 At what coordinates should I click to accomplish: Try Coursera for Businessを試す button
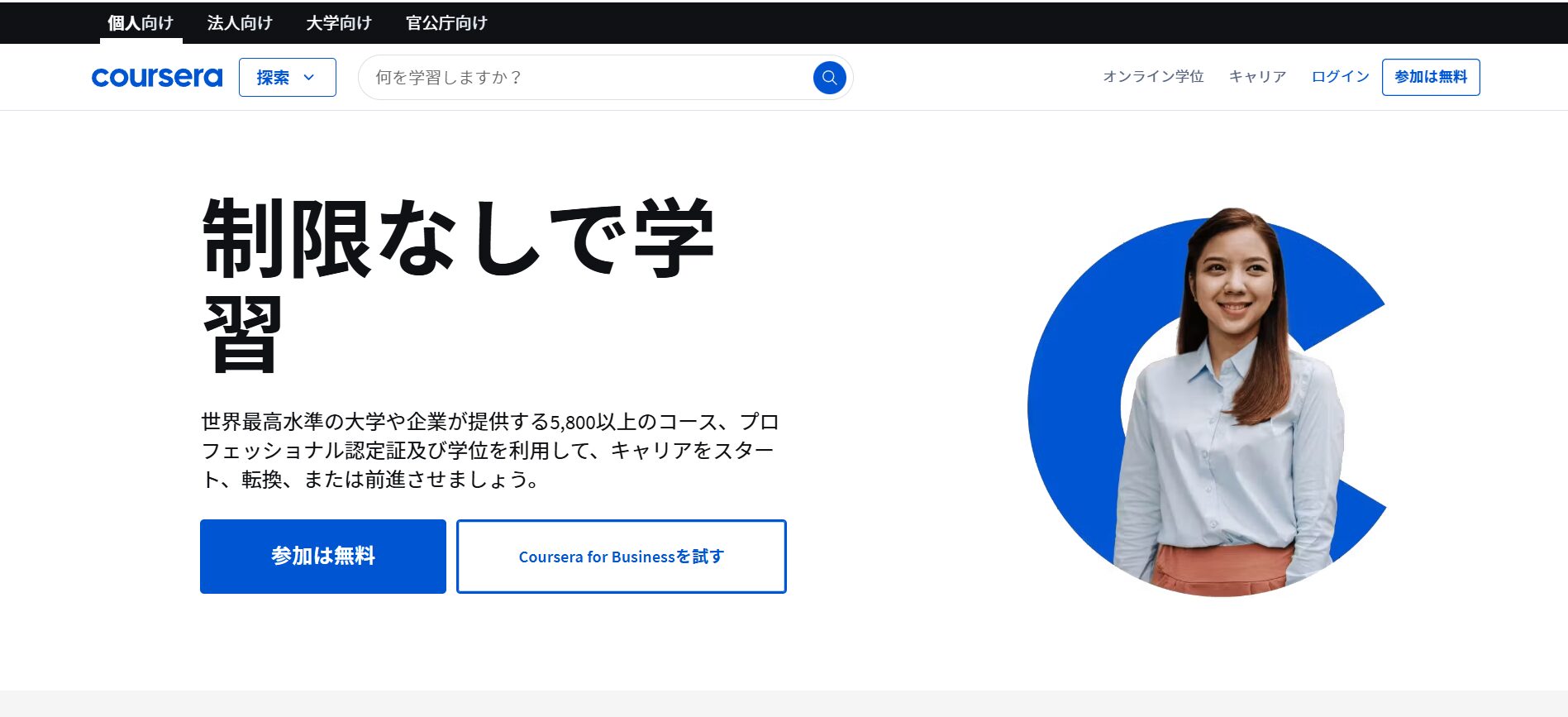point(622,557)
